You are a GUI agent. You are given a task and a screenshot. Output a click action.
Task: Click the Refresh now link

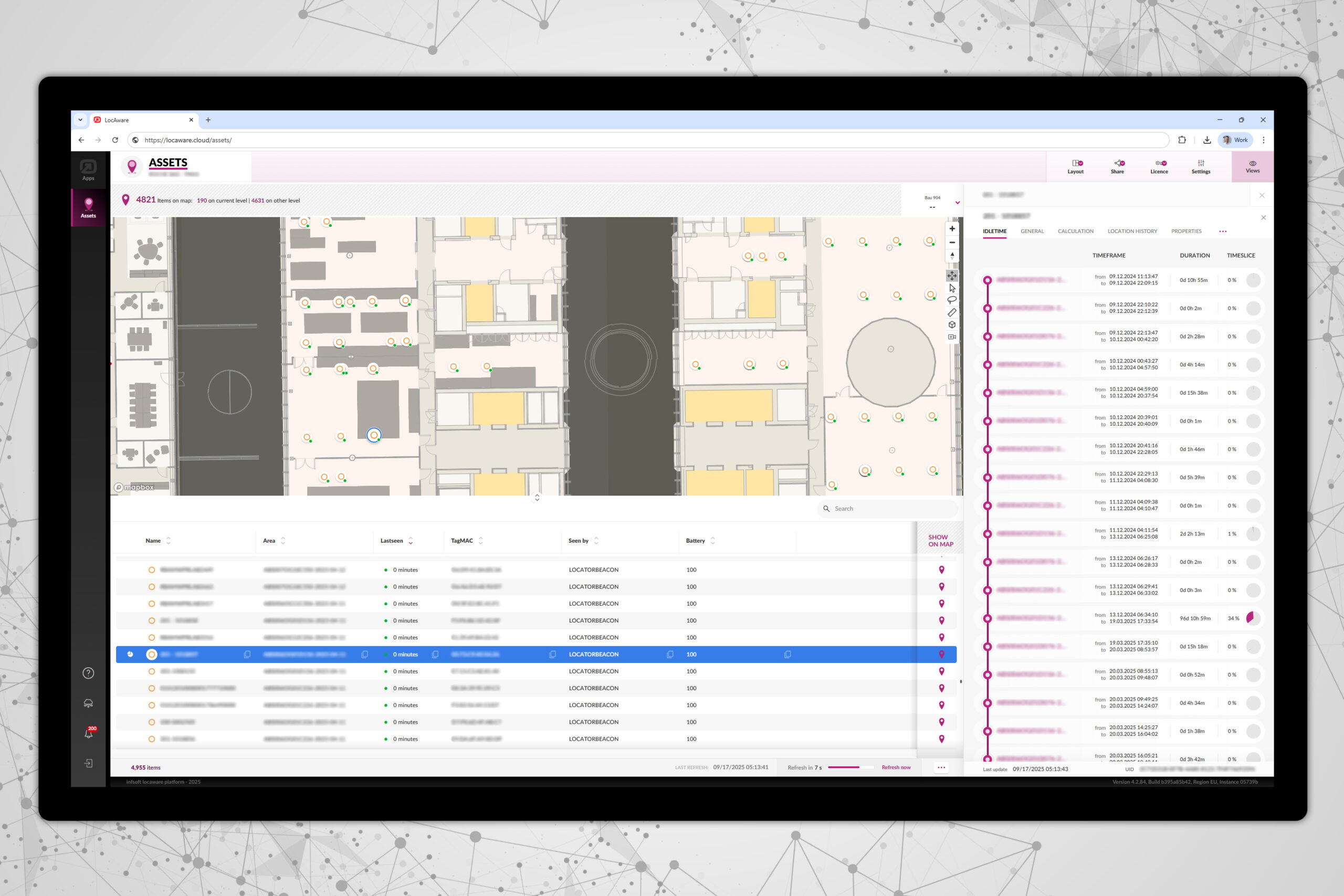pos(896,767)
